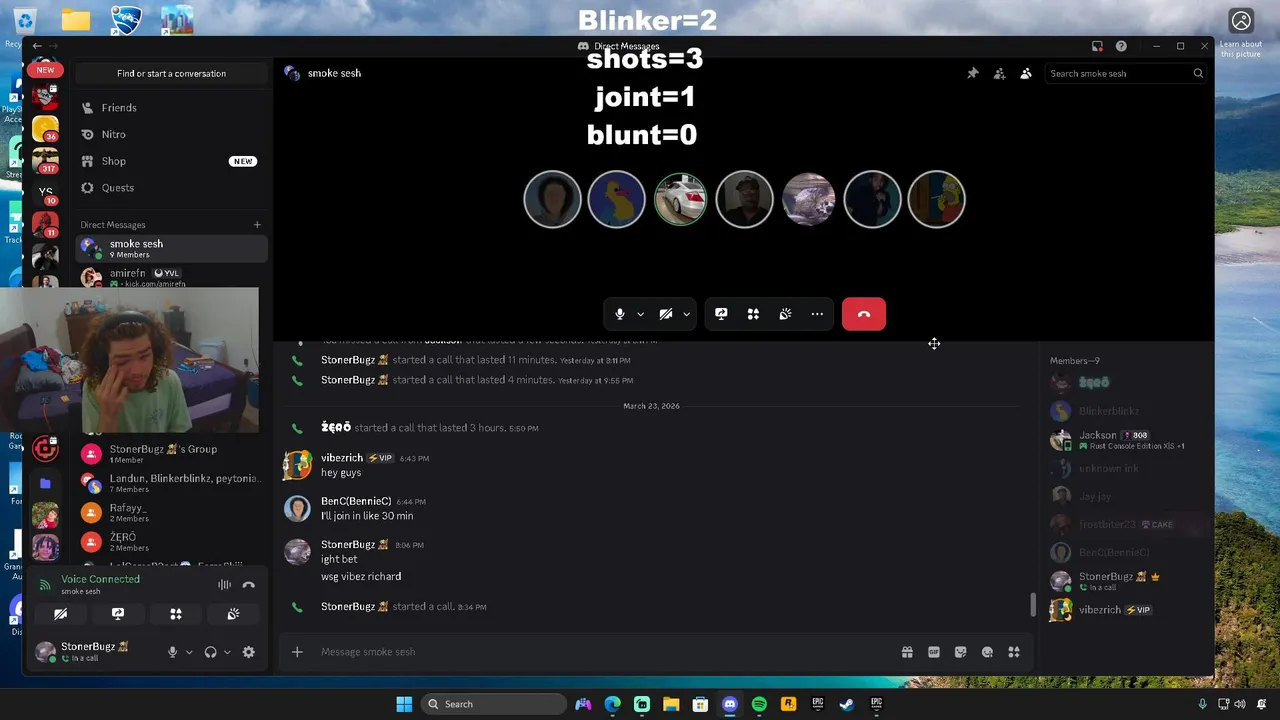Open Windows Start menu

click(x=404, y=704)
